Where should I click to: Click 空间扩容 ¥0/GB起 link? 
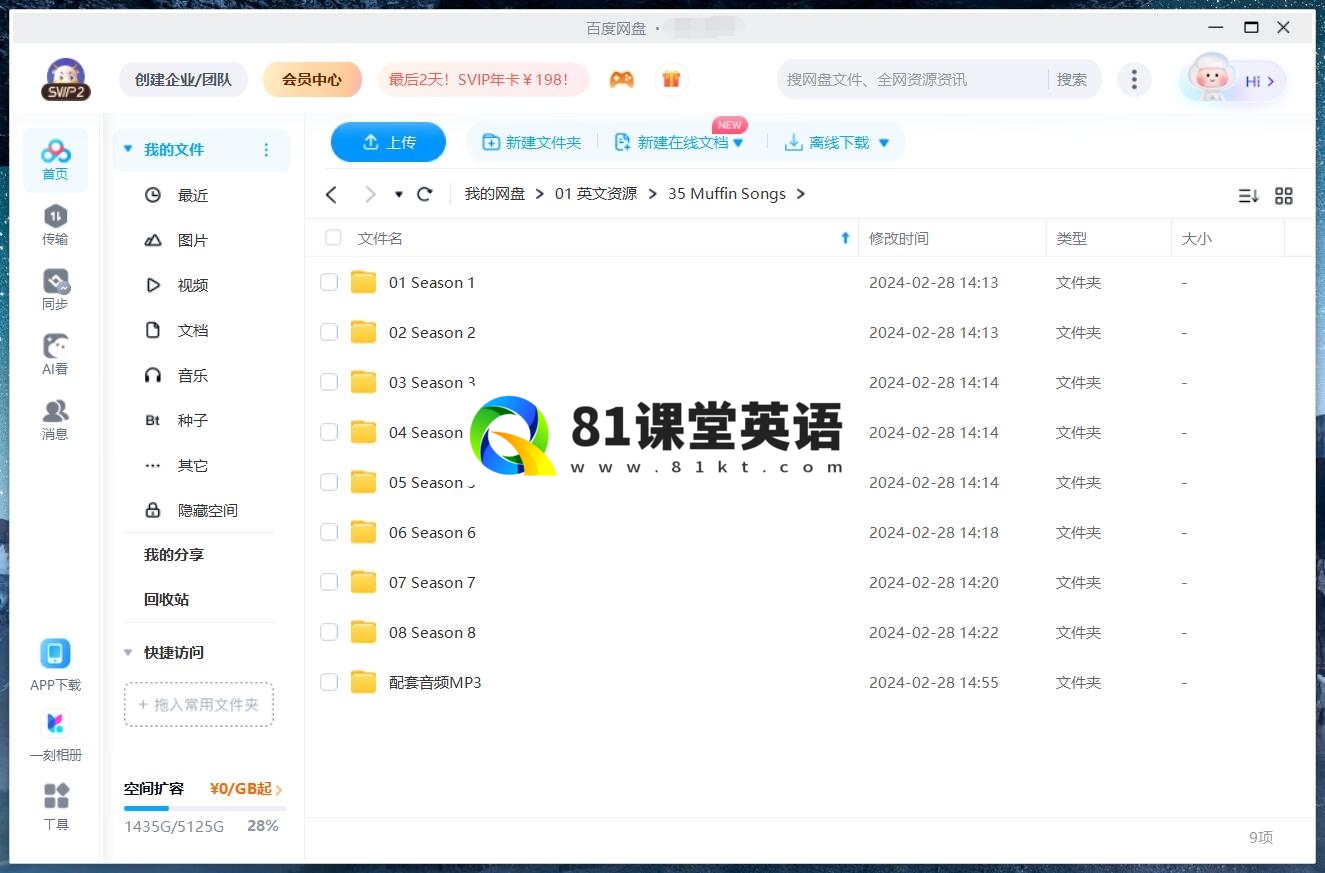[x=203, y=789]
